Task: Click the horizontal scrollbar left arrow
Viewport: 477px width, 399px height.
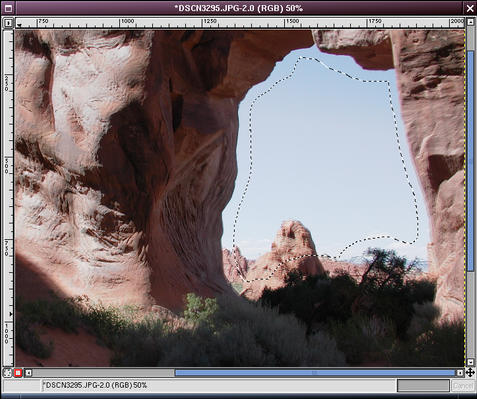Action: (28, 373)
